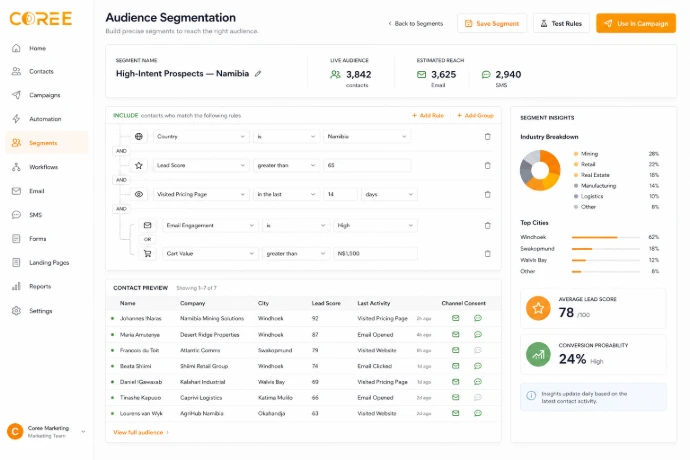The image size is (690, 460).
Task: Click the Lead Score value field 65
Action: point(367,166)
